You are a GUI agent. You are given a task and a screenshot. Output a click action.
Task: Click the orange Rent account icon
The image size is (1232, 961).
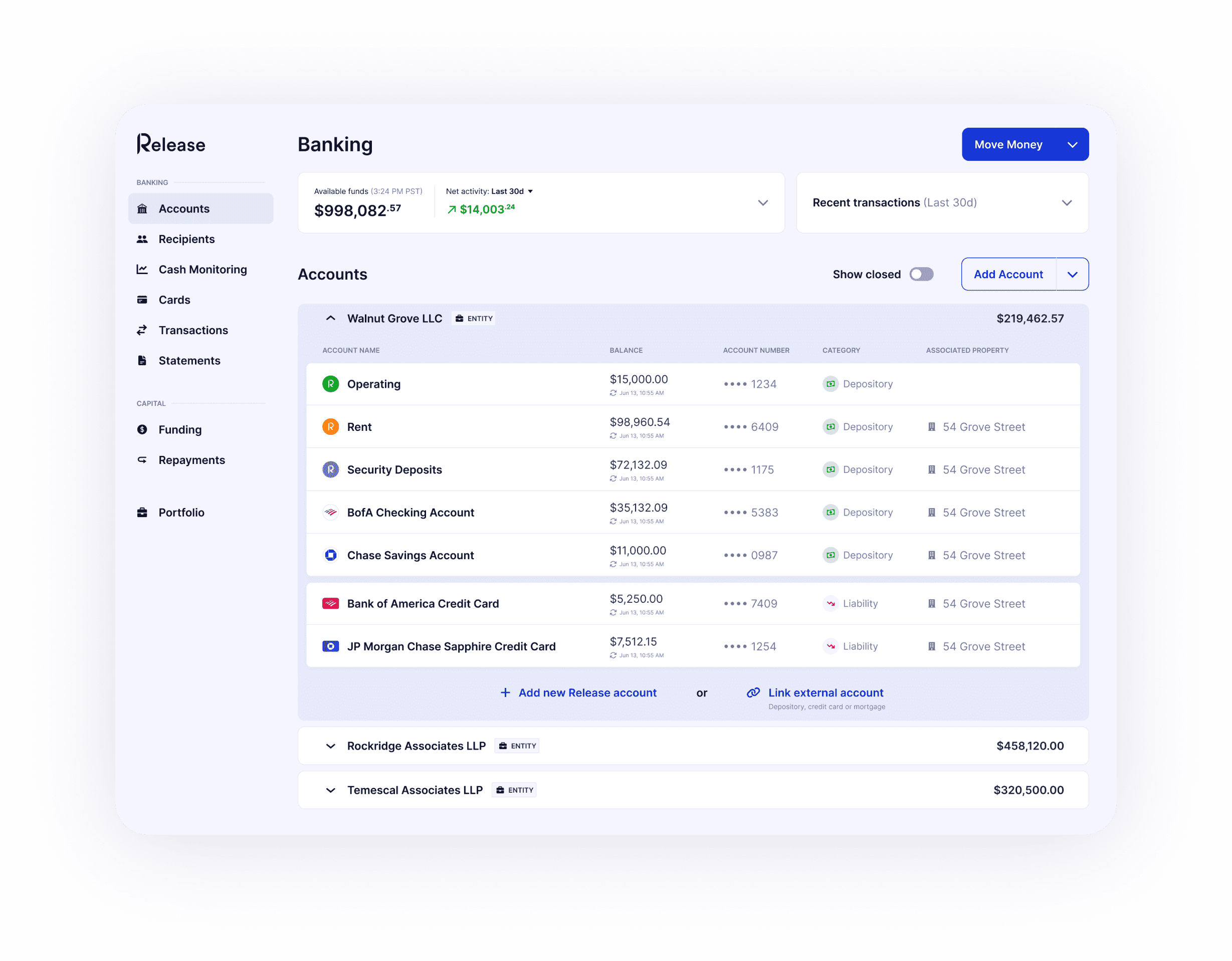point(331,427)
